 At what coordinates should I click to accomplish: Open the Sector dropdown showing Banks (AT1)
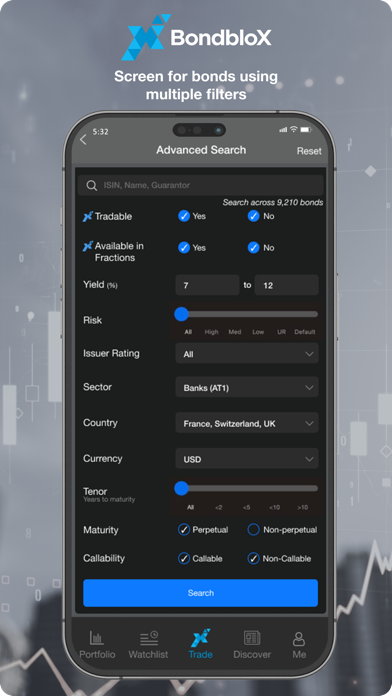(247, 388)
